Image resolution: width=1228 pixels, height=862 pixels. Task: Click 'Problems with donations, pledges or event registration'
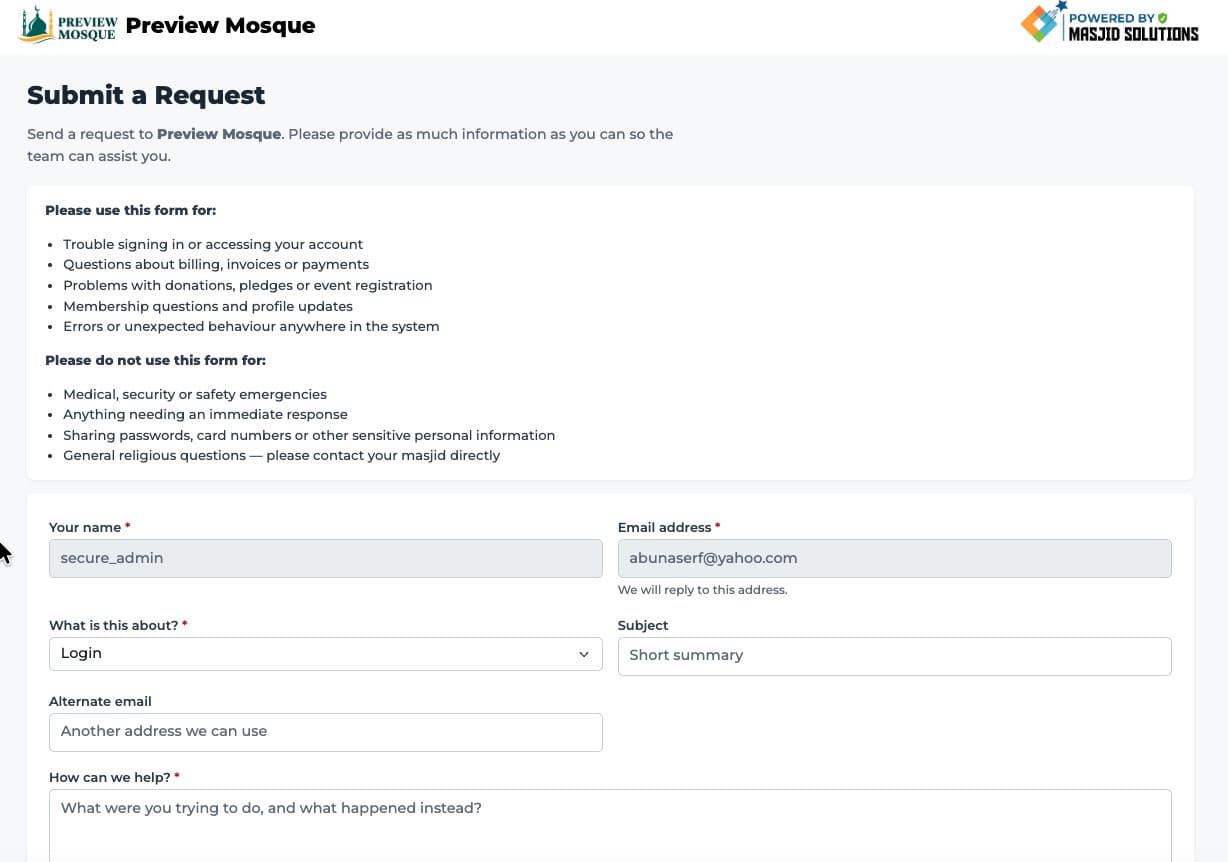click(x=248, y=285)
